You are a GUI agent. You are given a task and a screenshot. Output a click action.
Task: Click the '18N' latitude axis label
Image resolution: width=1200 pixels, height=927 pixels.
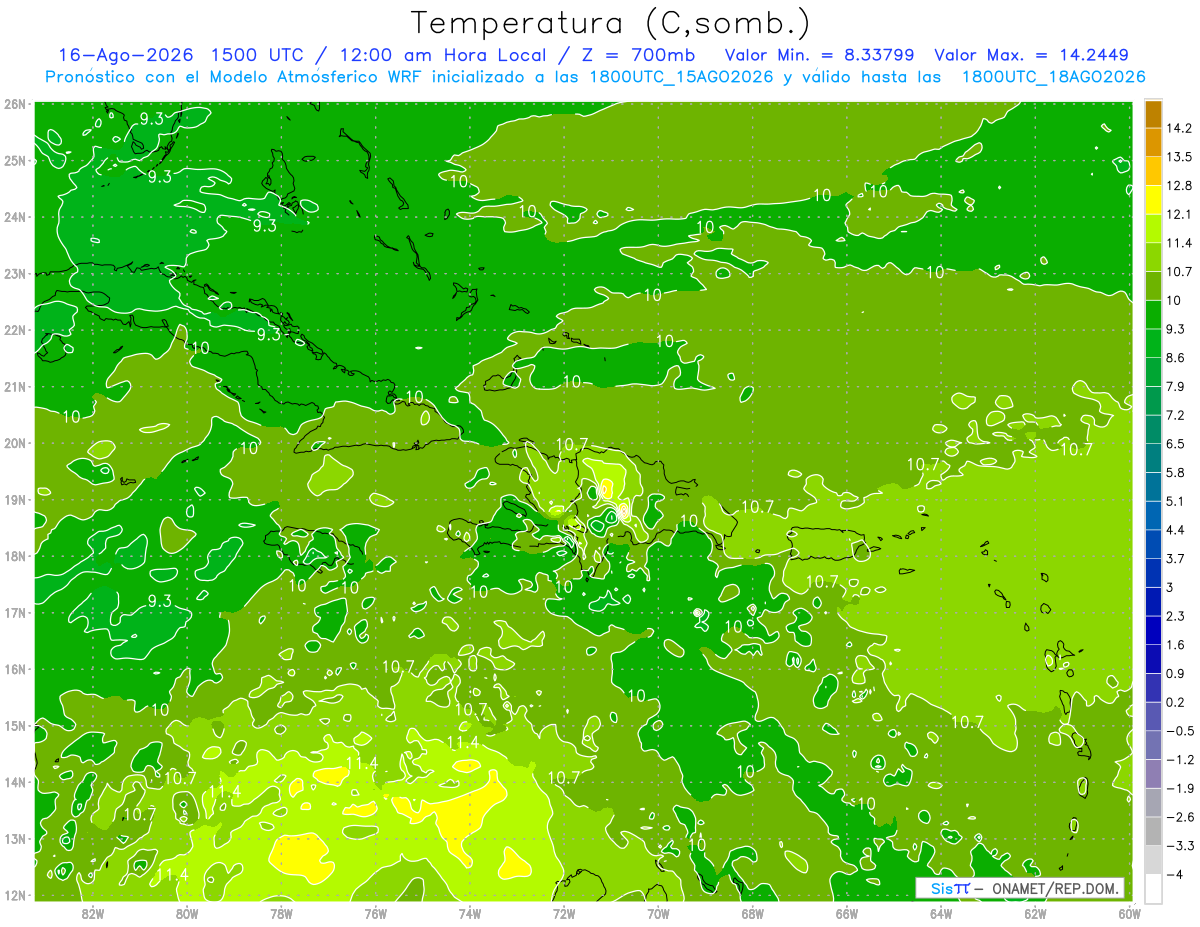(15, 556)
